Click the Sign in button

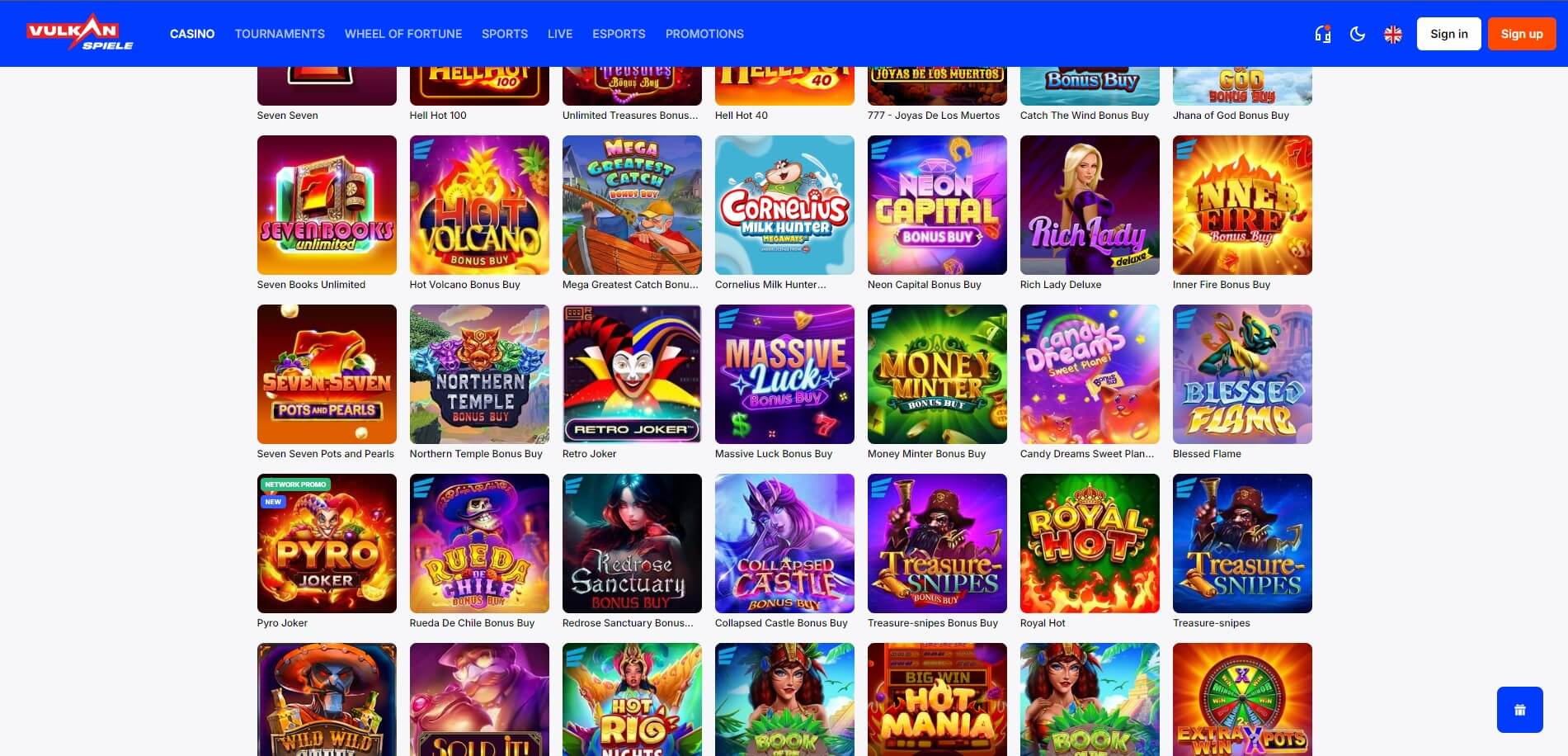click(1449, 34)
